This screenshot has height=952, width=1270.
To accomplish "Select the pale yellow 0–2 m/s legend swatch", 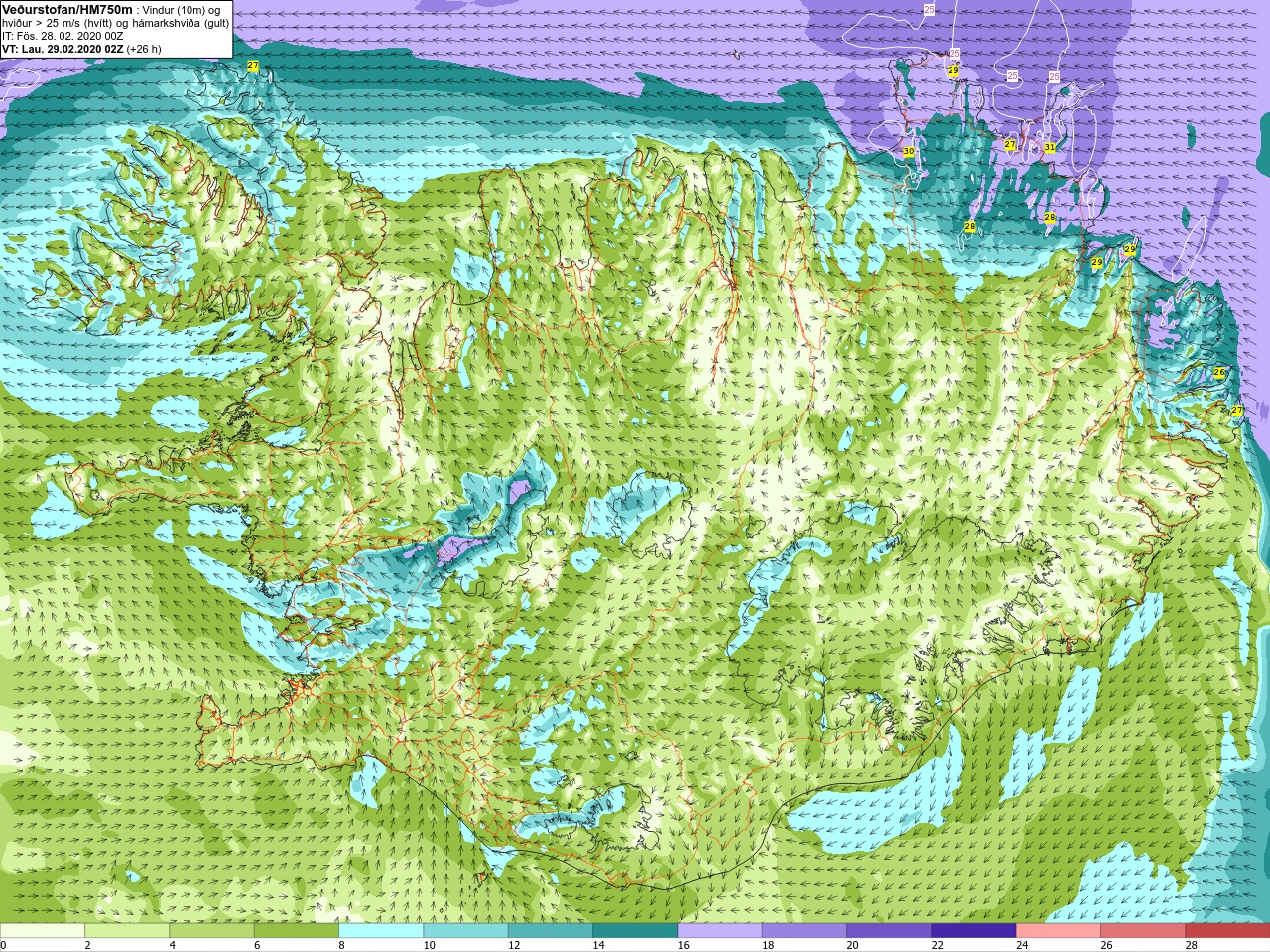I will click(x=43, y=931).
